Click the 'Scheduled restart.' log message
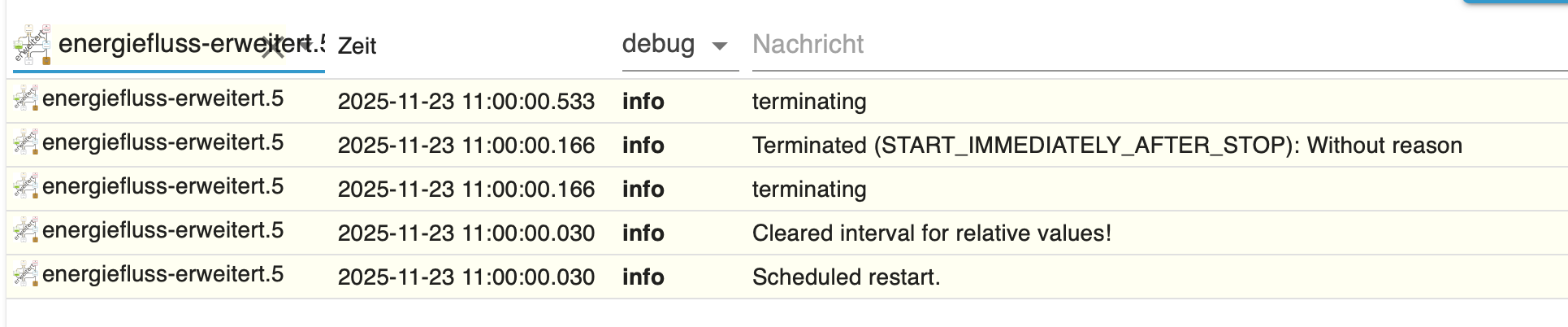Image resolution: width=1568 pixels, height=327 pixels. point(846,277)
